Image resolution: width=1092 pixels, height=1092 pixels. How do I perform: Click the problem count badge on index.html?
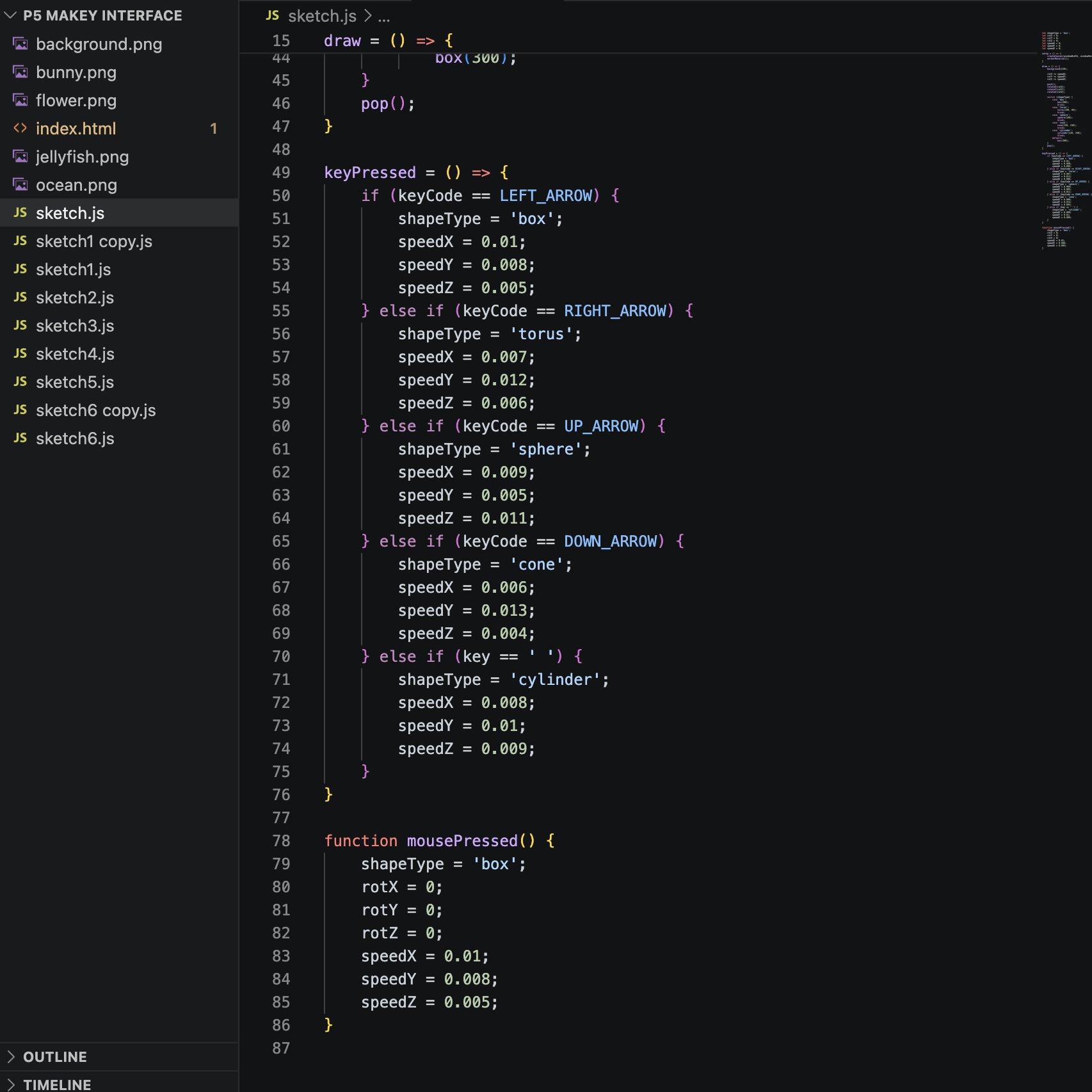click(x=214, y=129)
